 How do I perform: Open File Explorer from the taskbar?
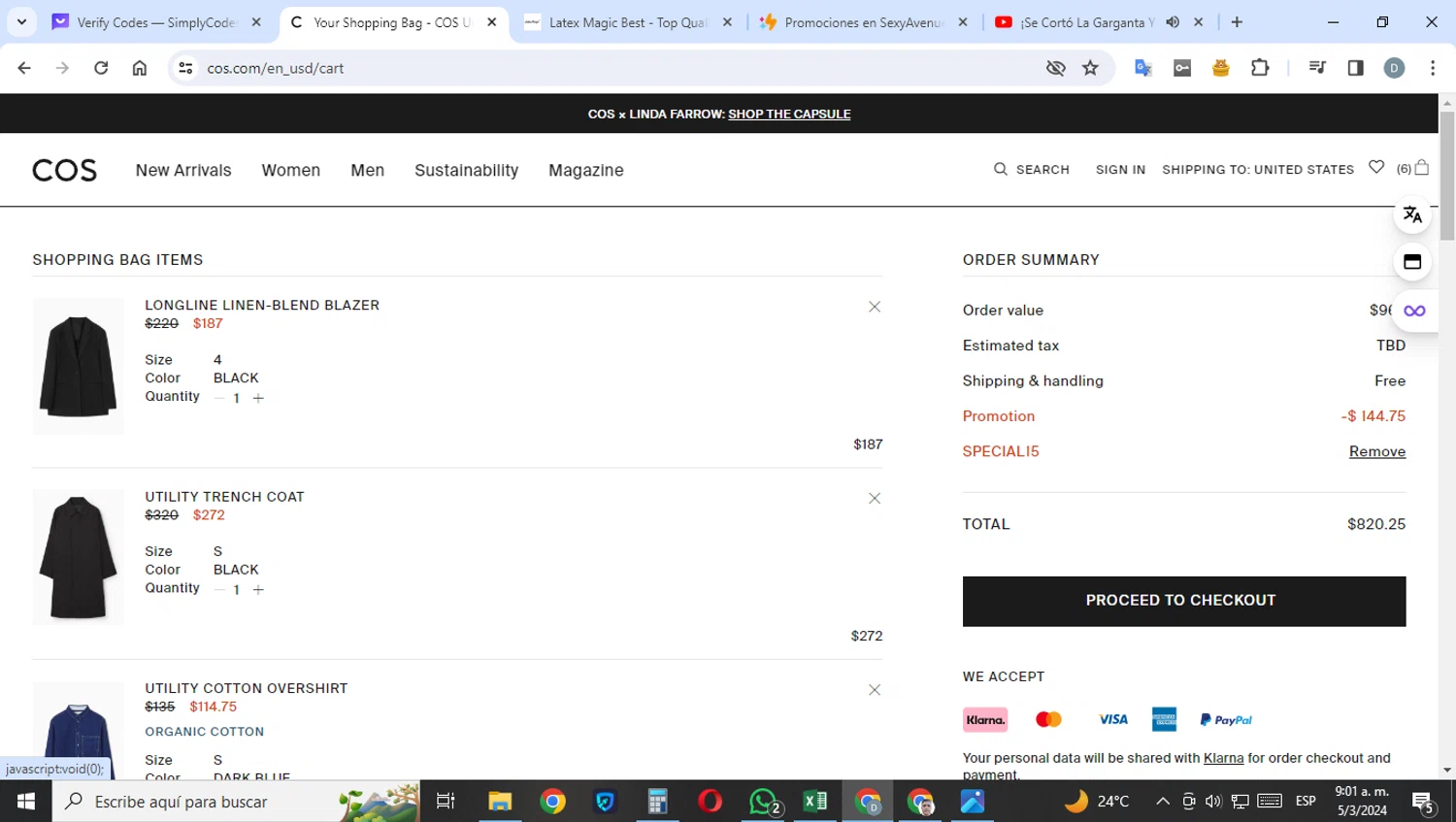(x=500, y=802)
